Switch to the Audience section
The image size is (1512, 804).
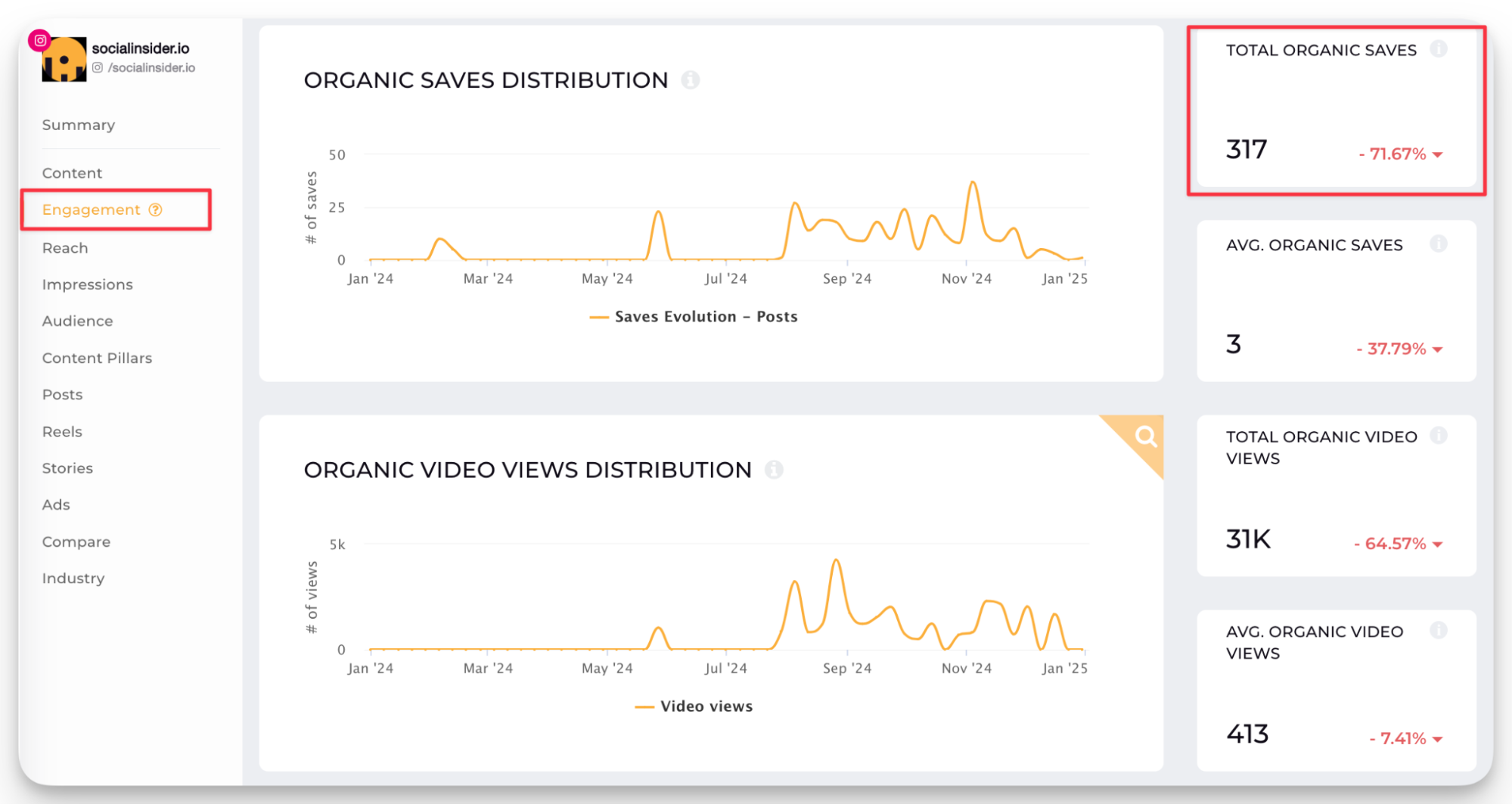pyautogui.click(x=78, y=321)
